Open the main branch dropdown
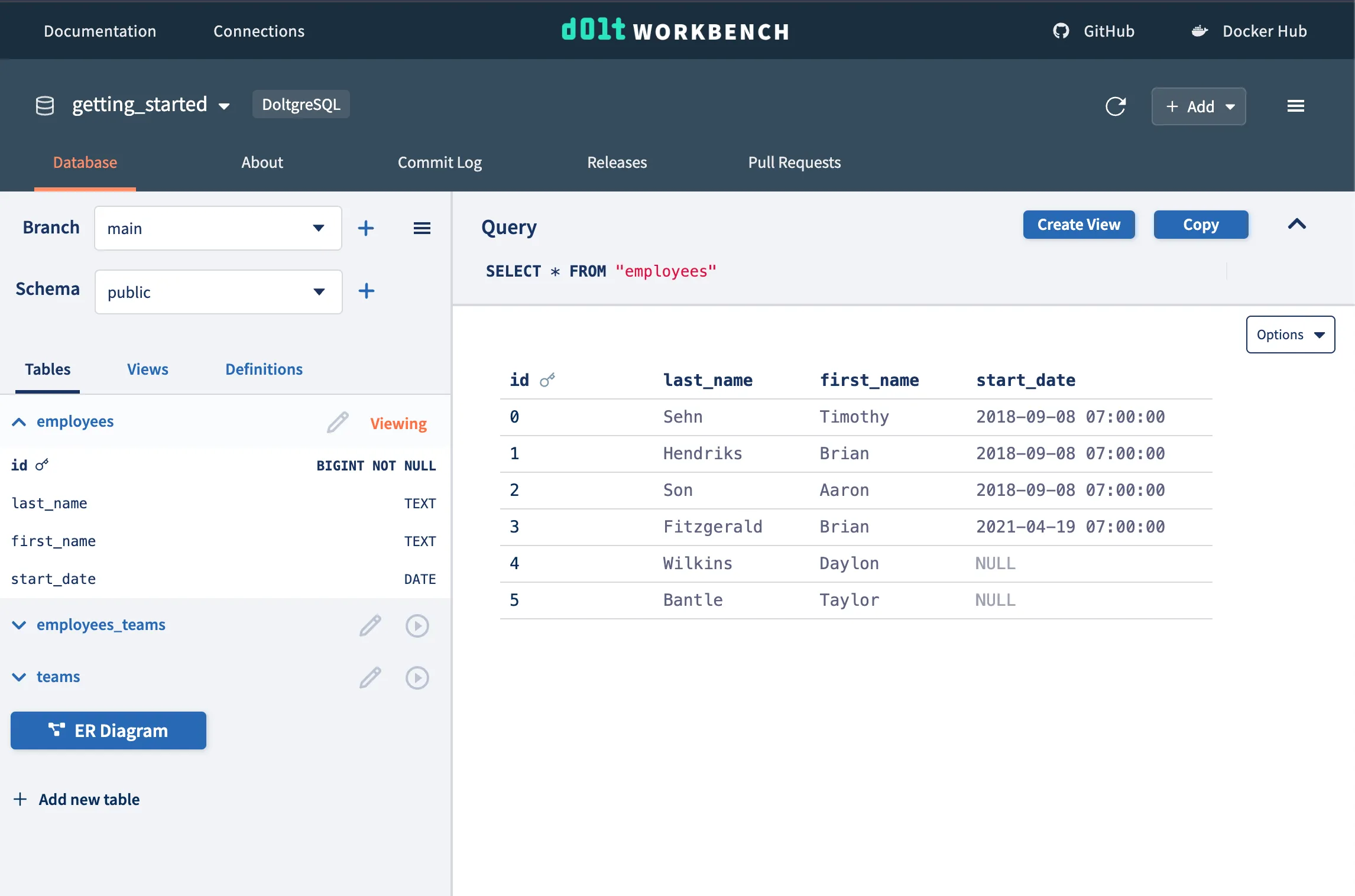 coord(218,228)
